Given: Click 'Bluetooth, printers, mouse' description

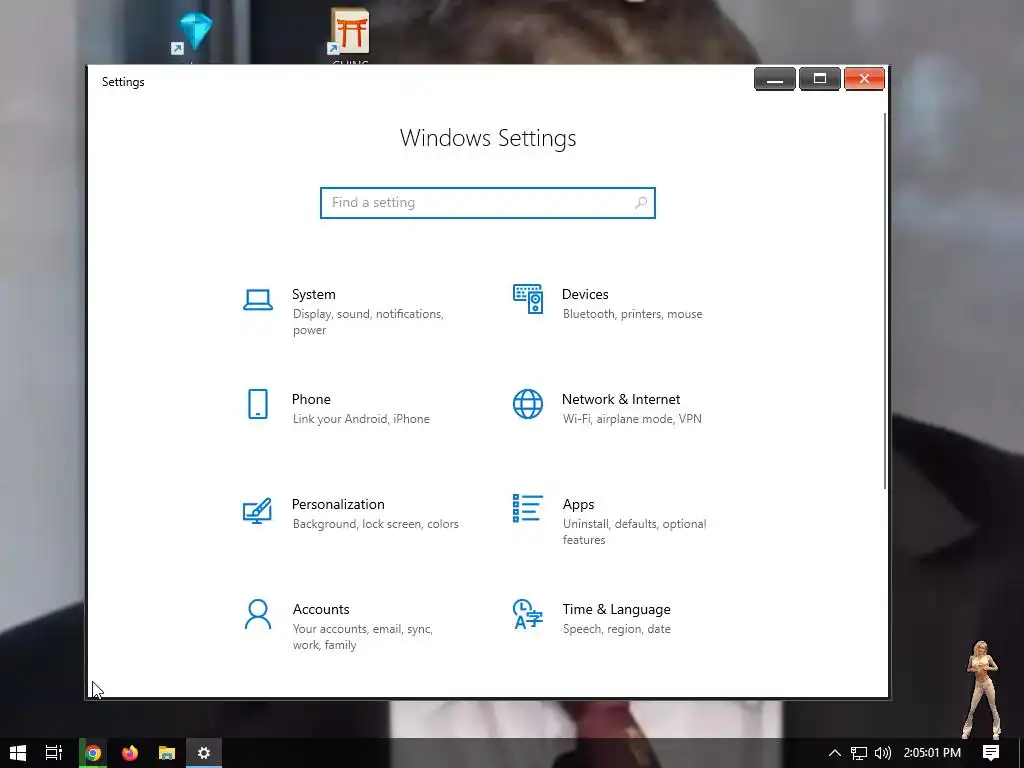Looking at the screenshot, I should tap(633, 314).
